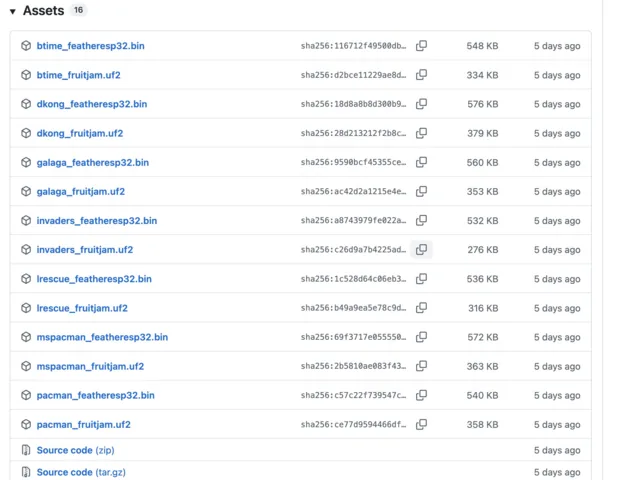Click the 316 KB size value
640x480 pixels.
coord(483,308)
